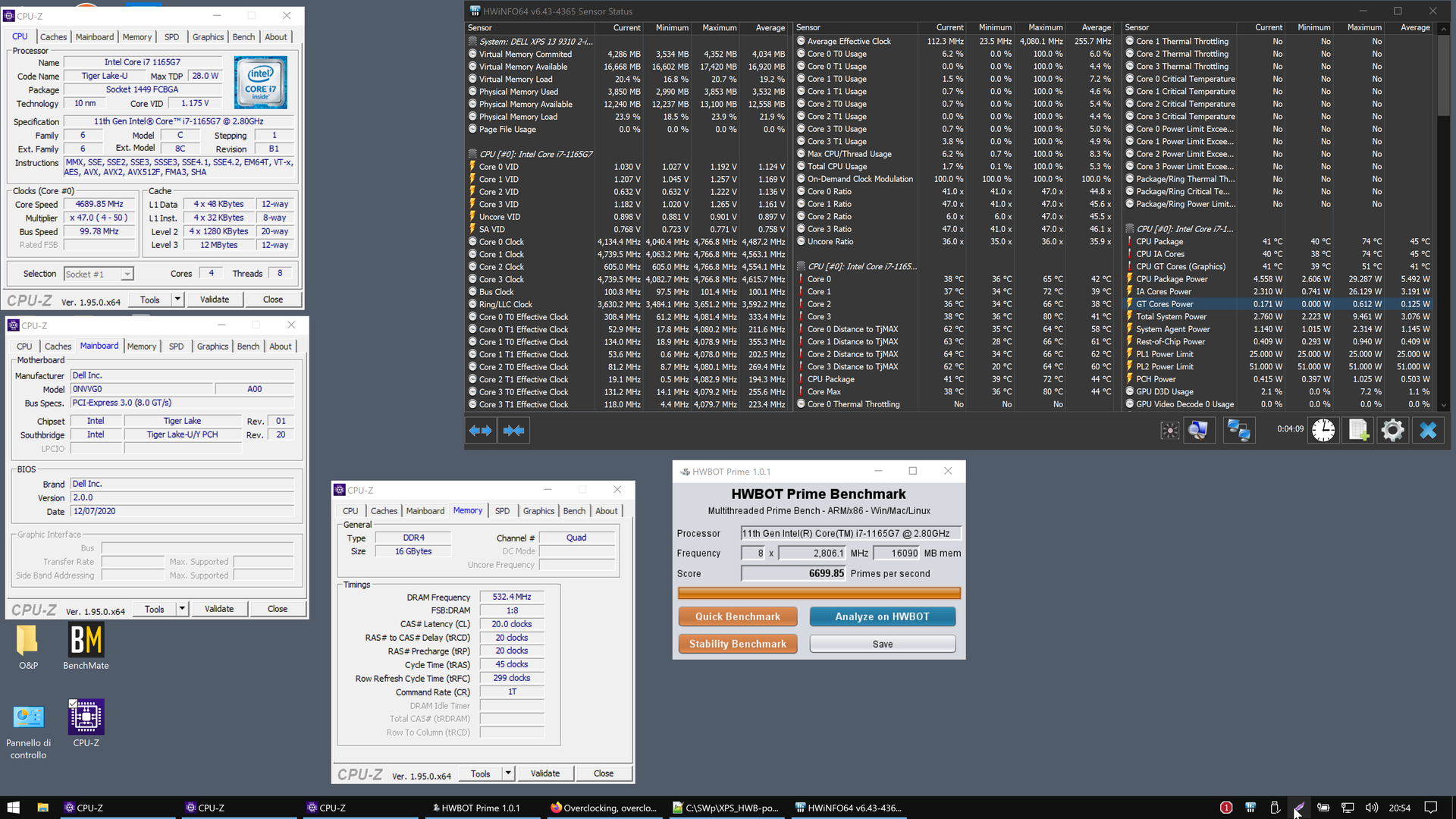
Task: Start logging with the HWiNFO document-plus icon
Action: pyautogui.click(x=1358, y=430)
